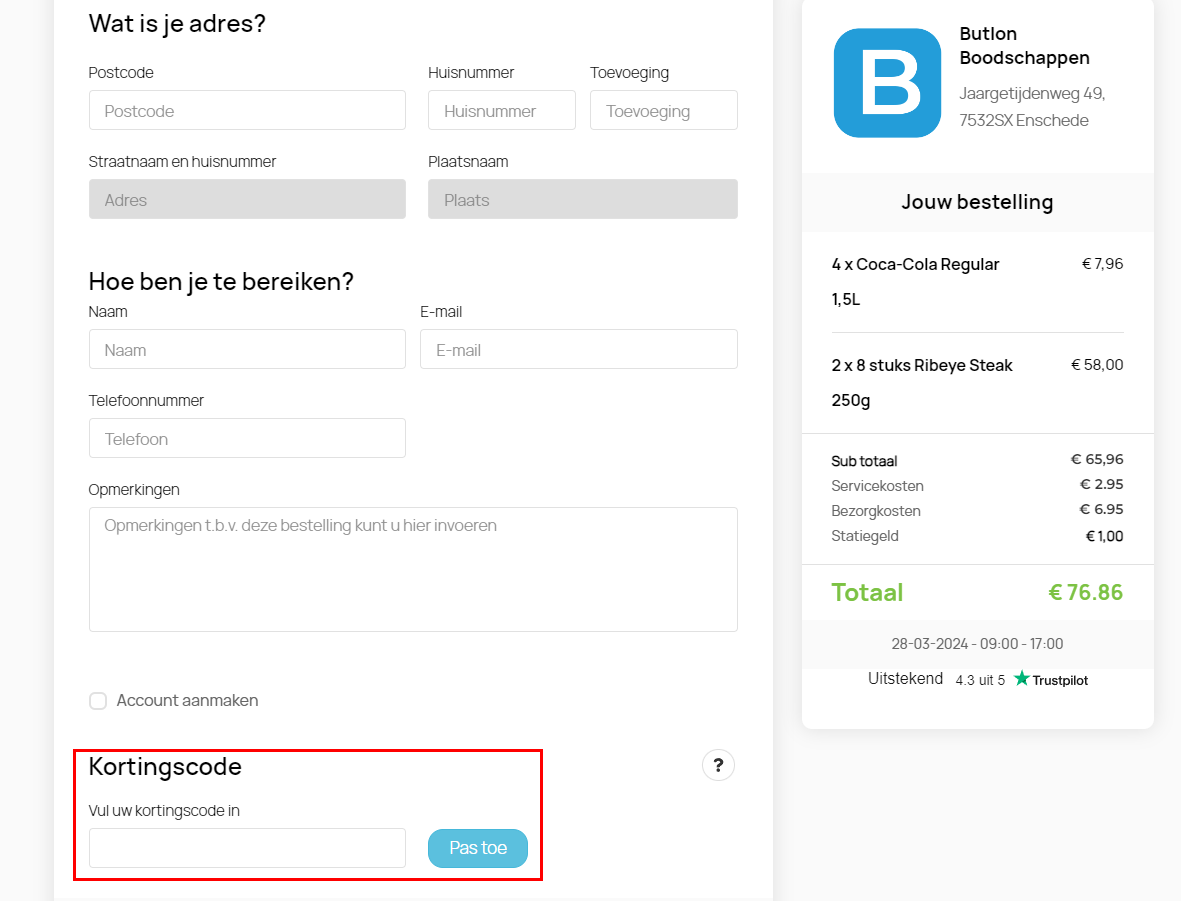Viewport: 1181px width, 901px height.
Task: Click the Telefoonnummer input field
Action: point(247,438)
